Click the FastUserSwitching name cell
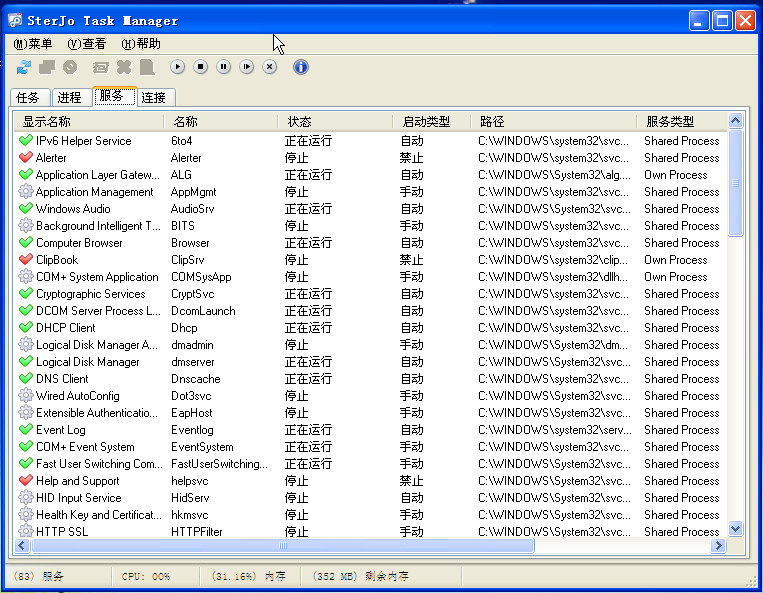This screenshot has height=593, width=763. (x=219, y=464)
